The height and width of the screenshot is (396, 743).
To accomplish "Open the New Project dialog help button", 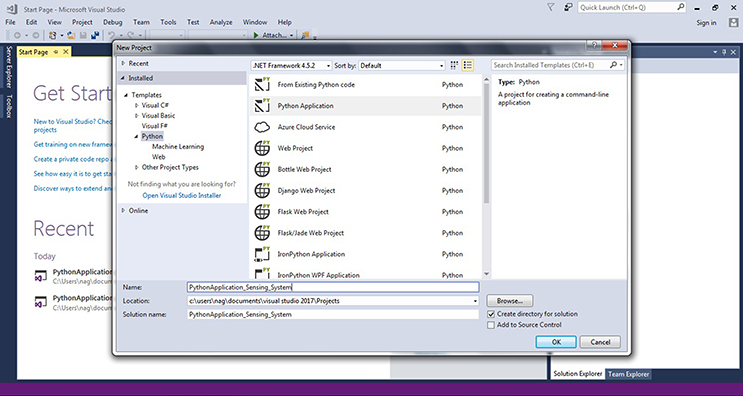I will [x=594, y=45].
